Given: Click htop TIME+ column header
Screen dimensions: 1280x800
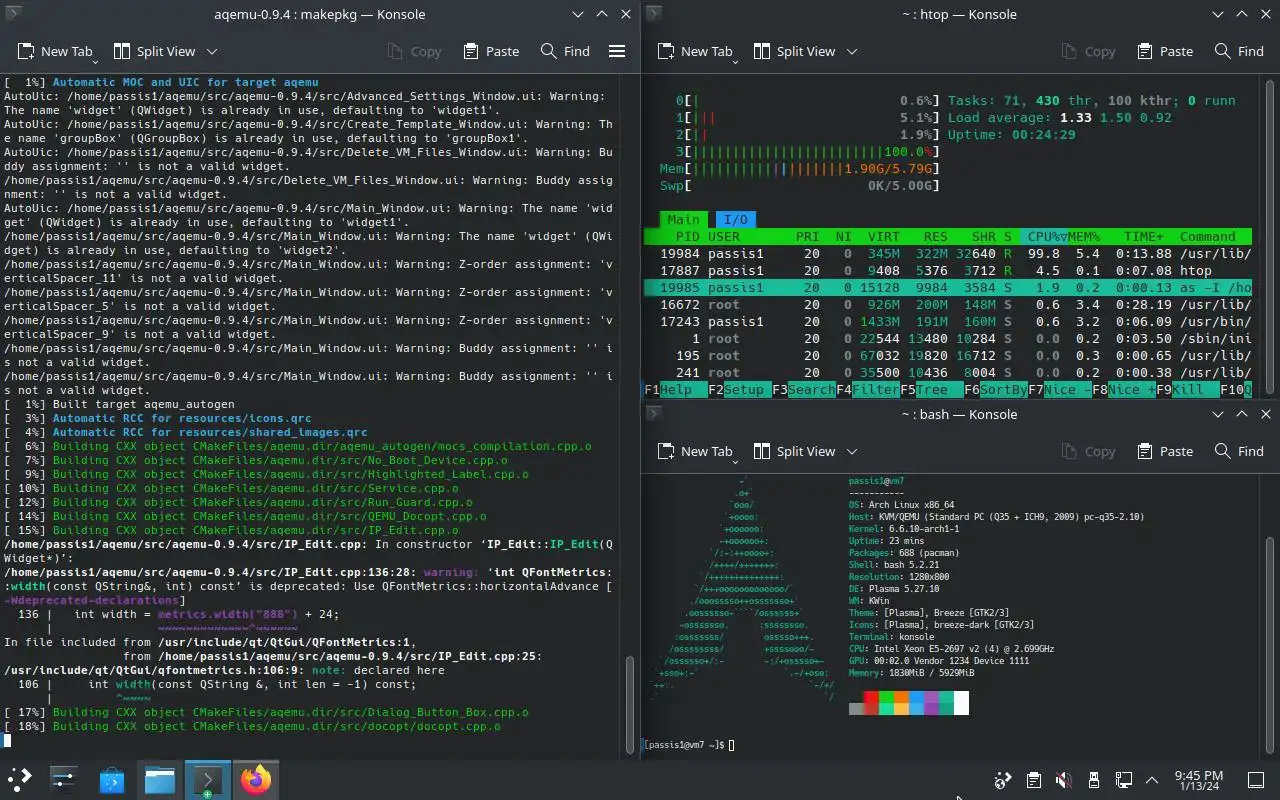Looking at the screenshot, I should tap(1144, 237).
